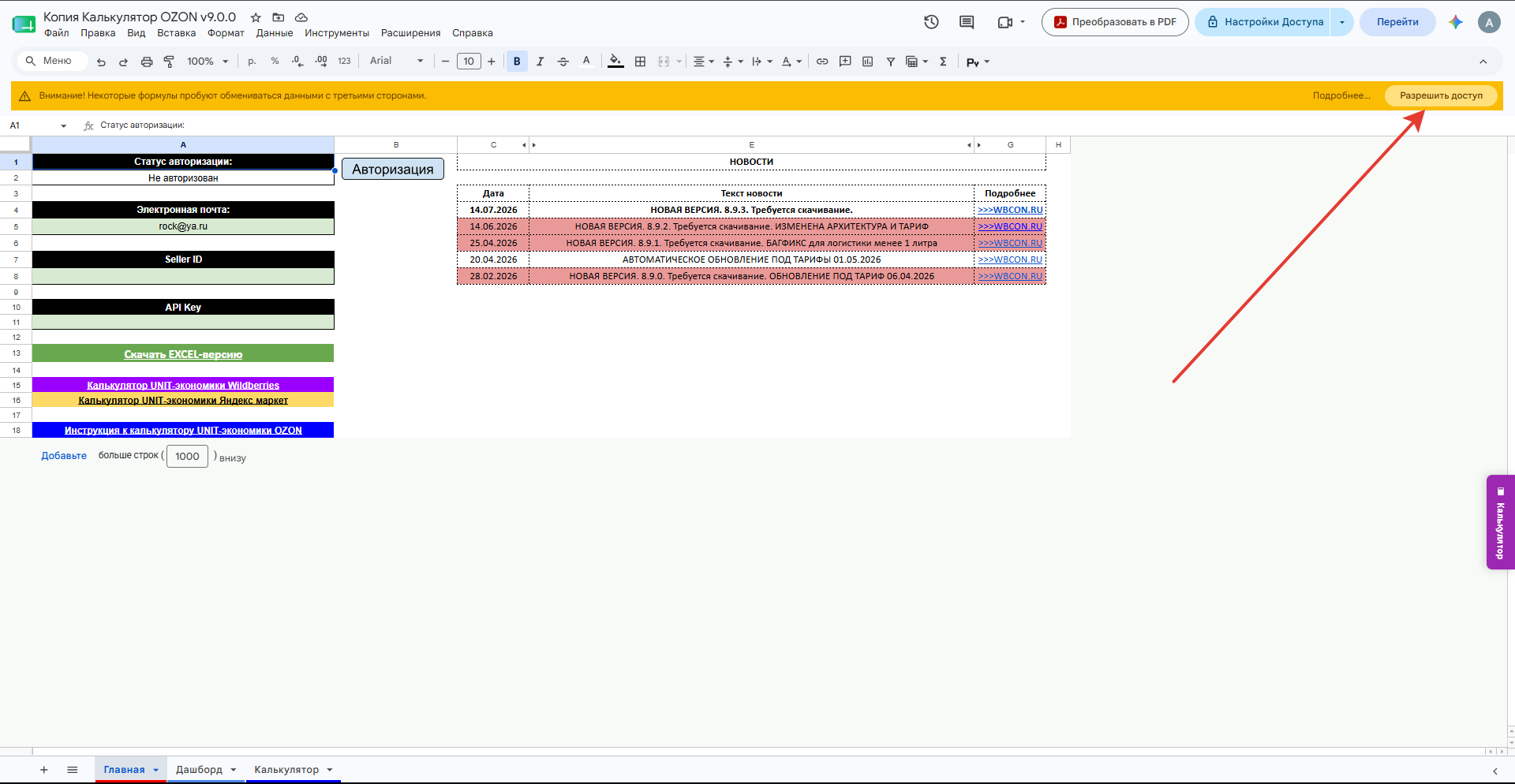Toggle strikethrough formatting
Viewport: 1515px width, 784px height.
[x=563, y=62]
